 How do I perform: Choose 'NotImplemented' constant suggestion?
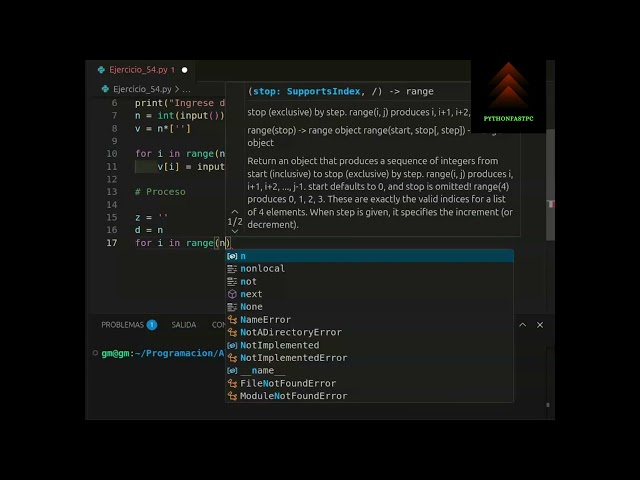[x=369, y=345]
